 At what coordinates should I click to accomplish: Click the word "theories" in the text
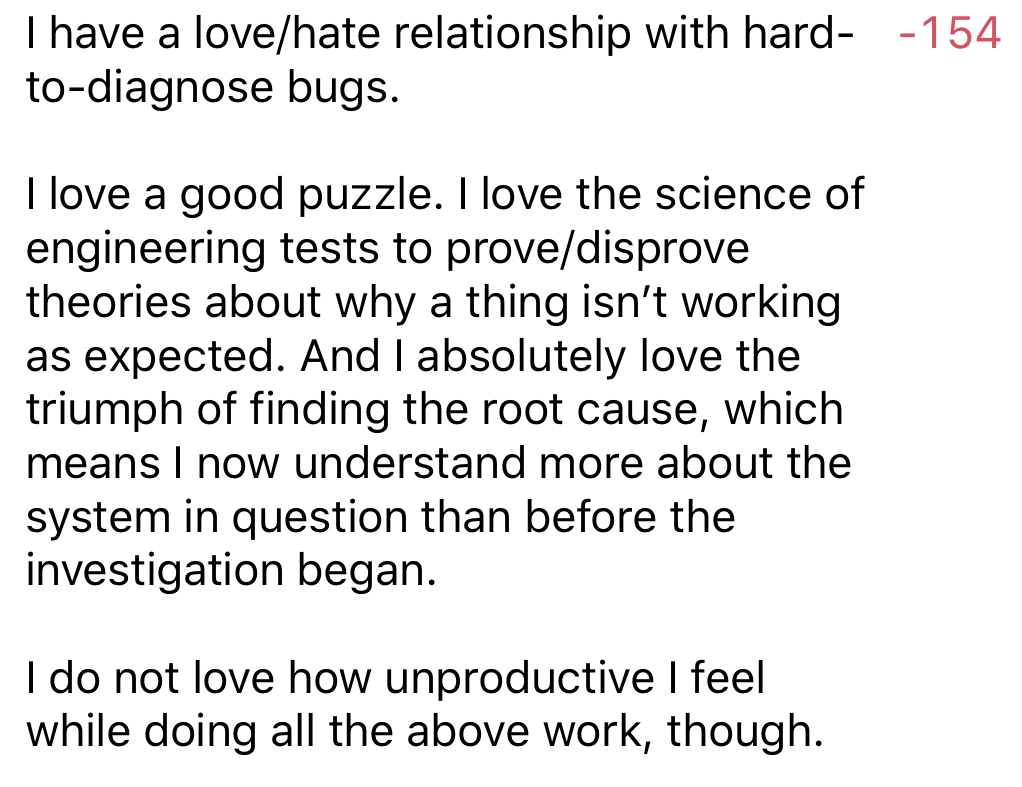point(110,302)
